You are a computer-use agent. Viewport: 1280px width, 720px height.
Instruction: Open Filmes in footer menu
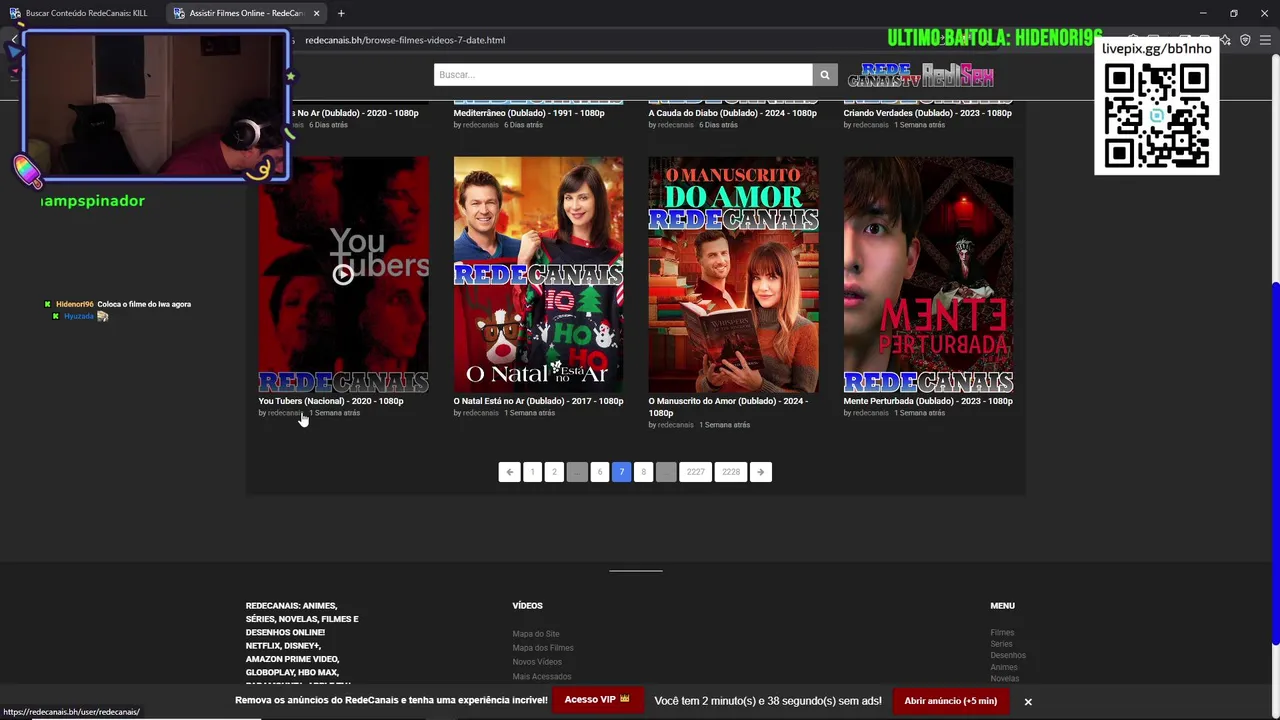click(1002, 632)
